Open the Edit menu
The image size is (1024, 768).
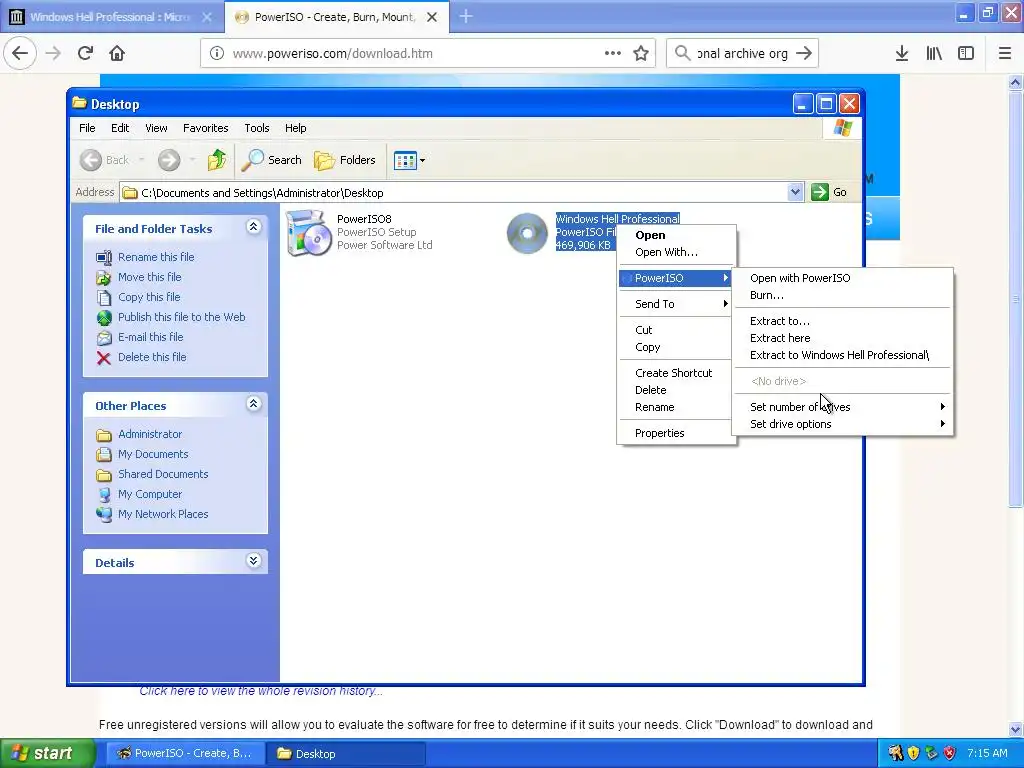[120, 128]
